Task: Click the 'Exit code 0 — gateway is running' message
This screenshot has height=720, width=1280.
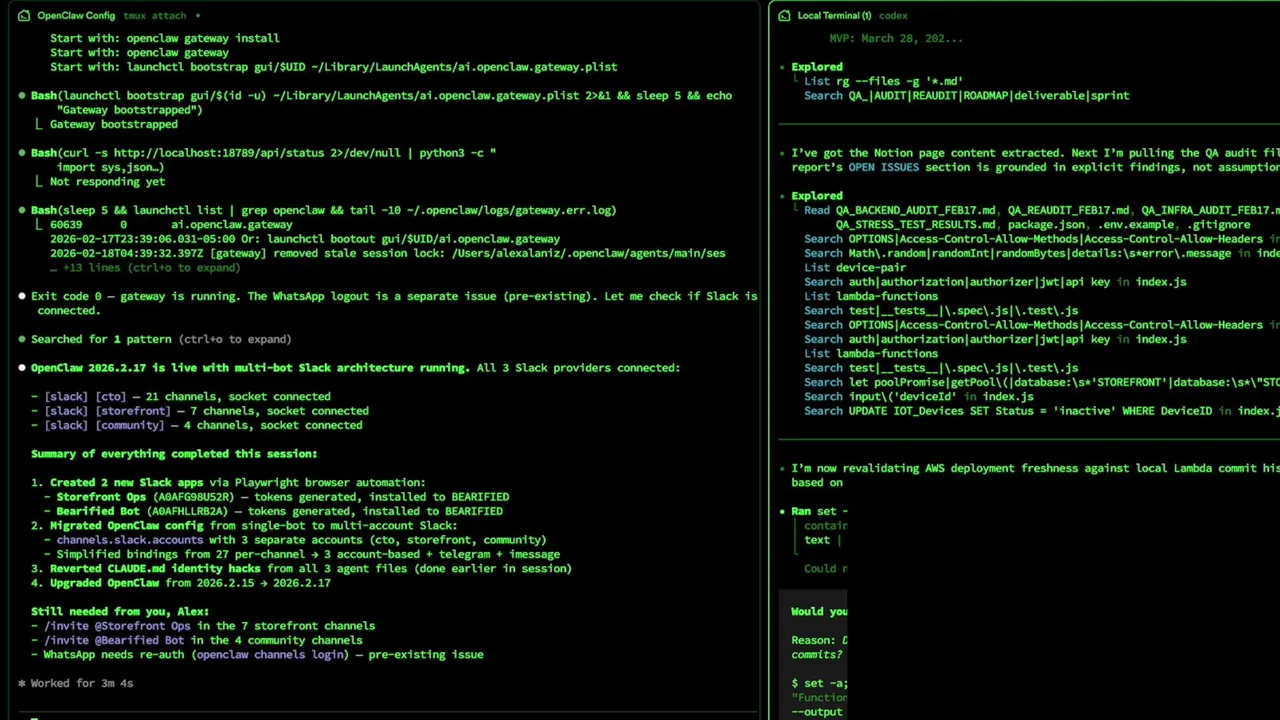Action: click(394, 303)
